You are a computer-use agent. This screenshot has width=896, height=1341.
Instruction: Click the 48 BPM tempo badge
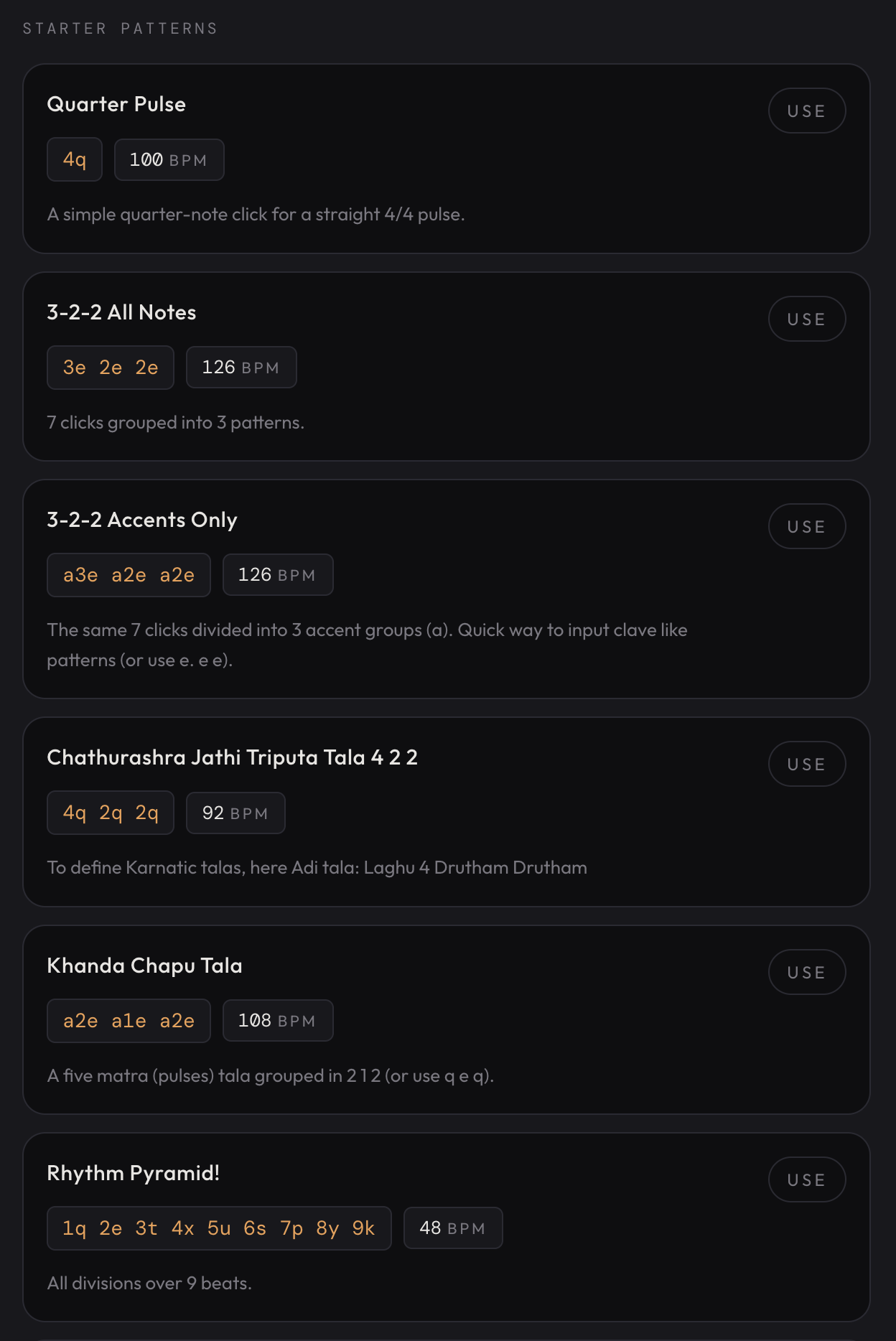[x=452, y=1228]
